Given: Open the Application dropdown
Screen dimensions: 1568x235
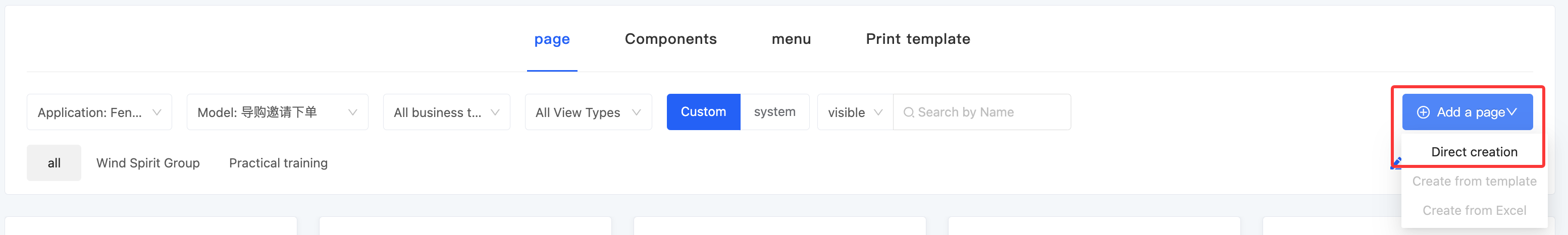Looking at the screenshot, I should 99,112.
